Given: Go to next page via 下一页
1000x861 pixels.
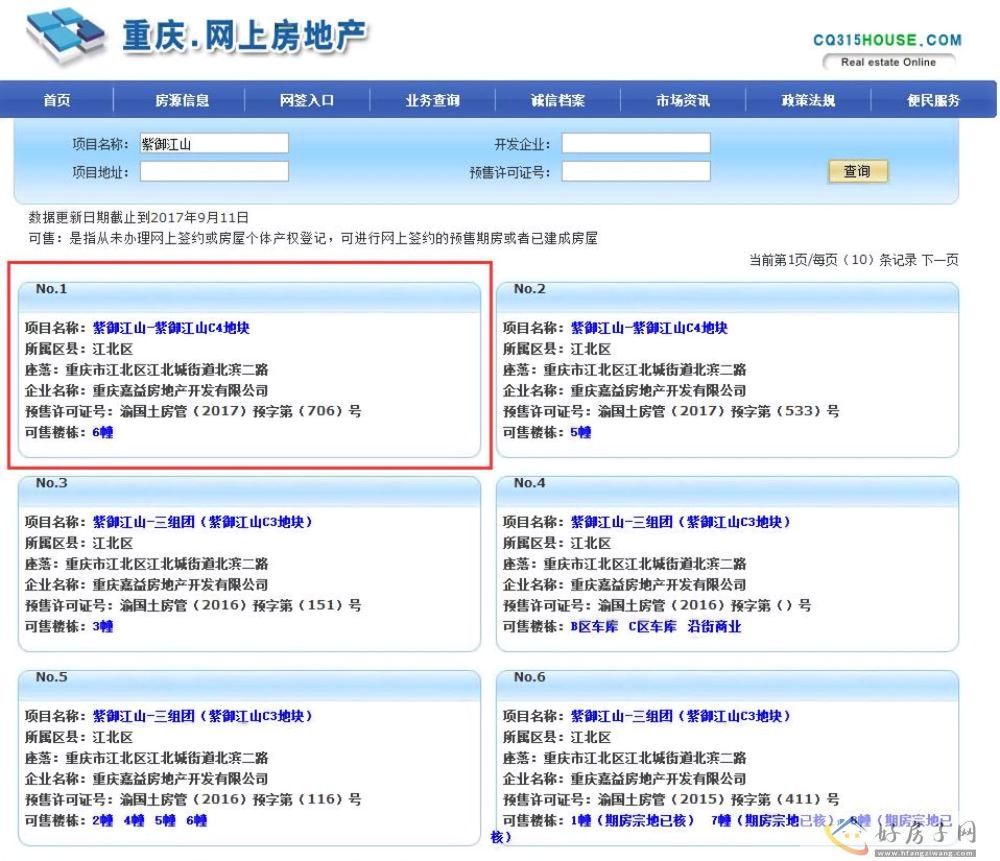Looking at the screenshot, I should pos(939,260).
